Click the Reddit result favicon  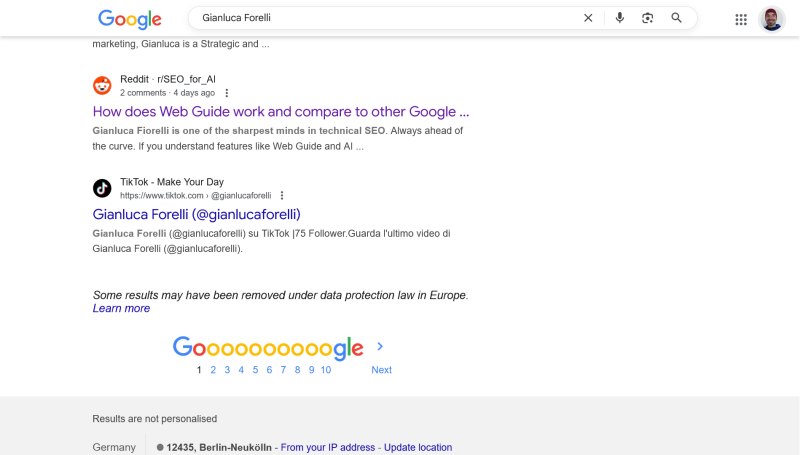pyautogui.click(x=102, y=85)
